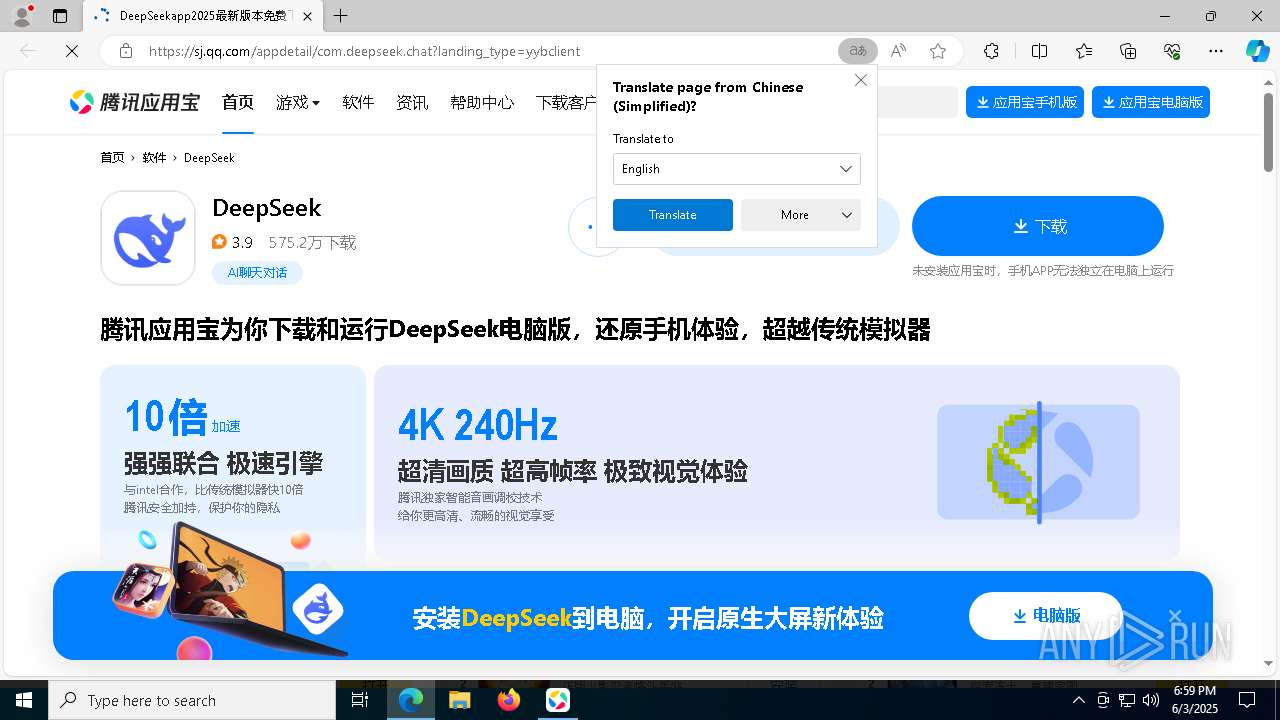This screenshot has width=1280, height=720.
Task: Open the network tray icon
Action: point(1127,701)
